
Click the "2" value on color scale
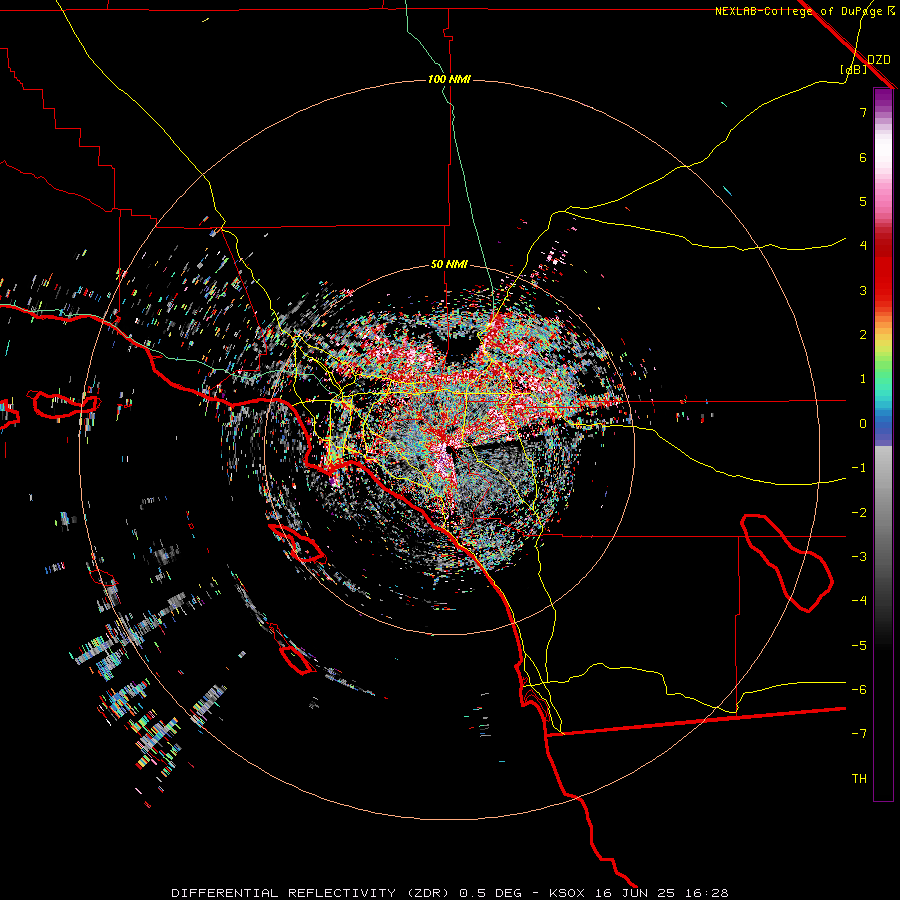tap(863, 335)
